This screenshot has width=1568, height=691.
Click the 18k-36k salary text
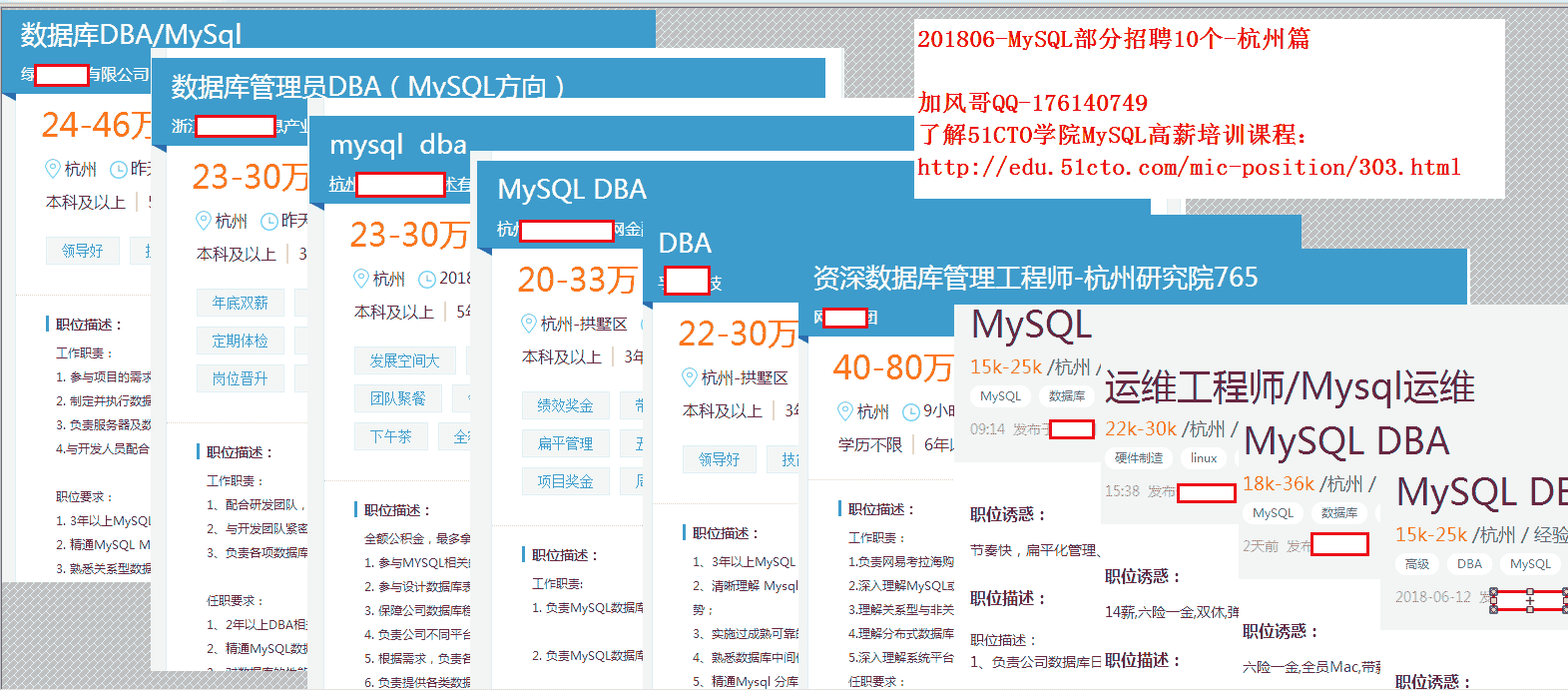tap(1279, 483)
